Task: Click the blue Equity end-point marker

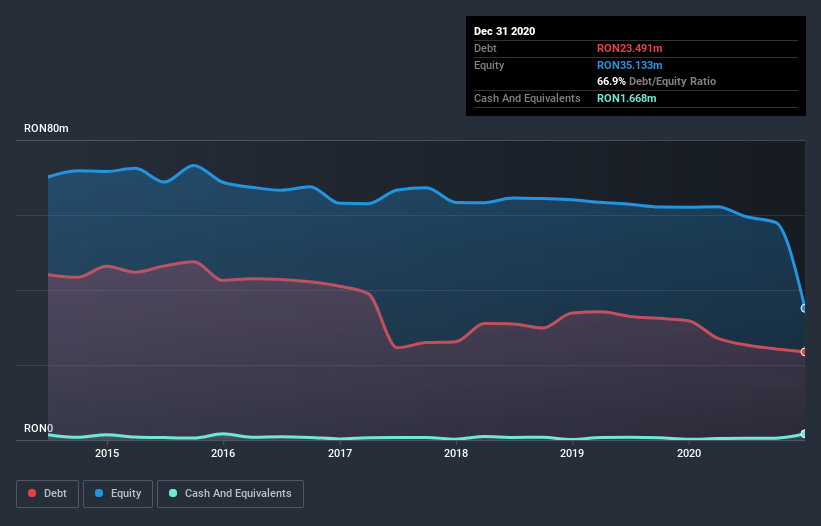Action: pyautogui.click(x=804, y=308)
